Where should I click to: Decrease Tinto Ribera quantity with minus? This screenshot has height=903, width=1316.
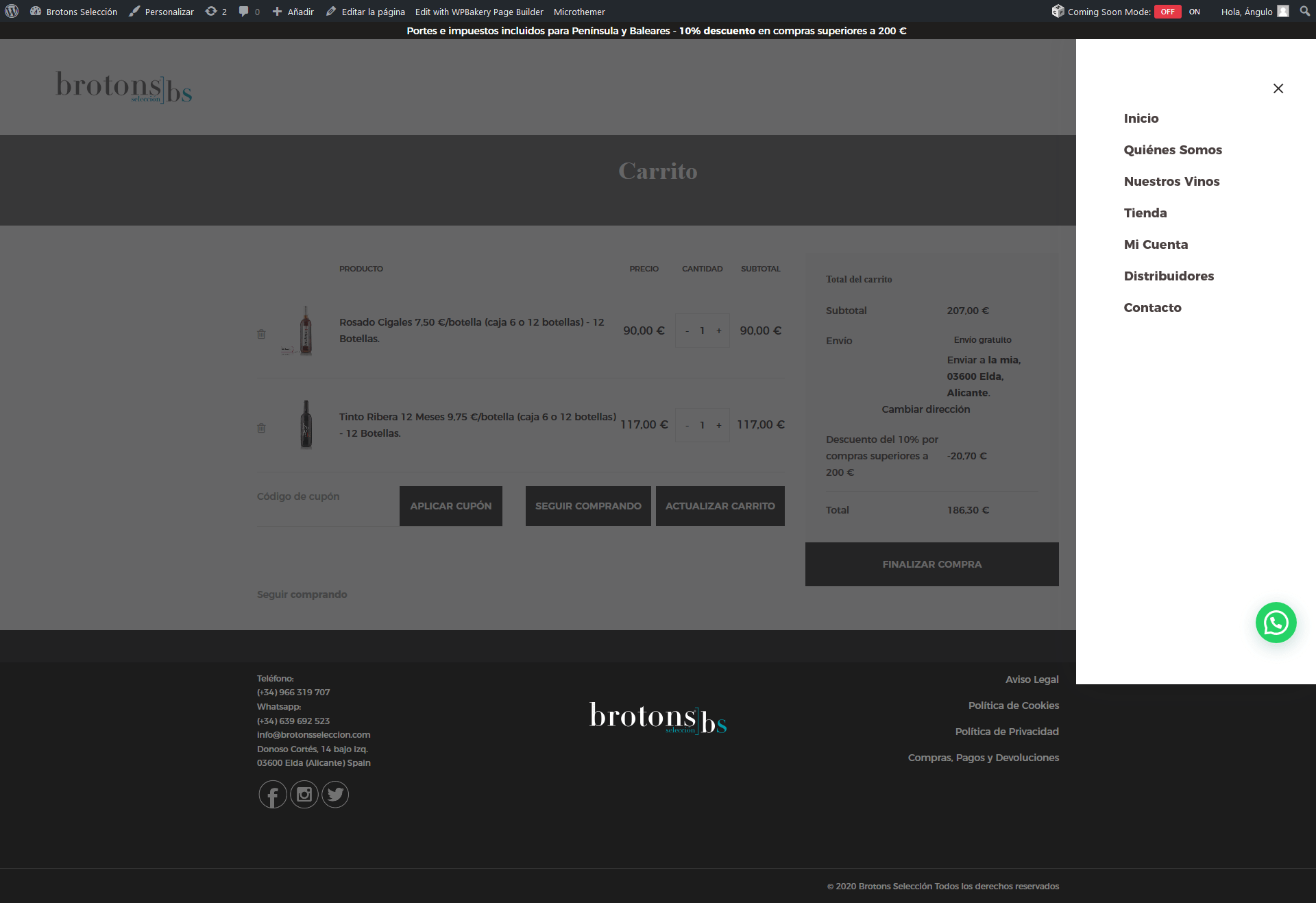(x=687, y=425)
